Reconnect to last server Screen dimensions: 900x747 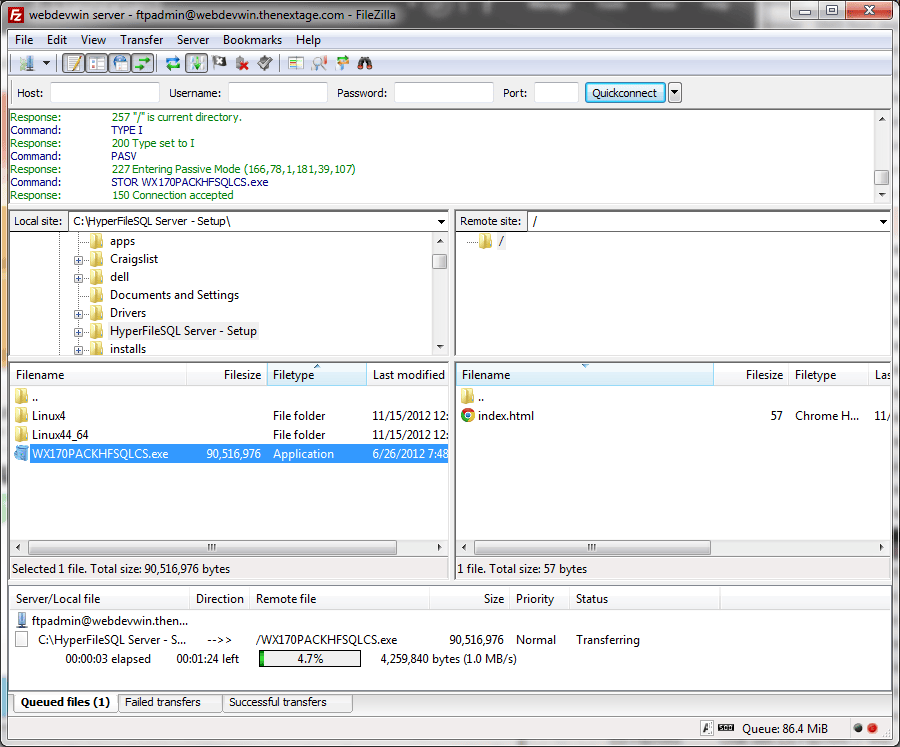[265, 63]
